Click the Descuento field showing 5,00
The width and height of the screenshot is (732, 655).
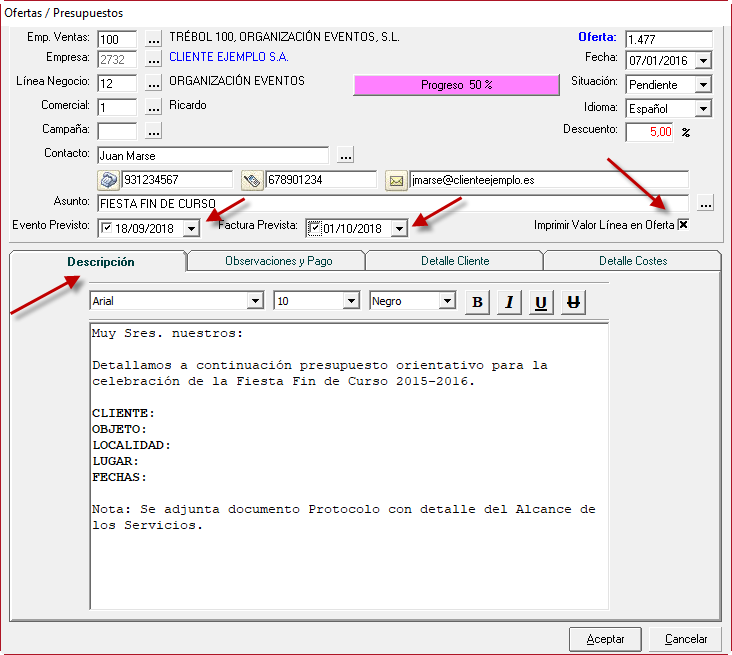tap(650, 132)
